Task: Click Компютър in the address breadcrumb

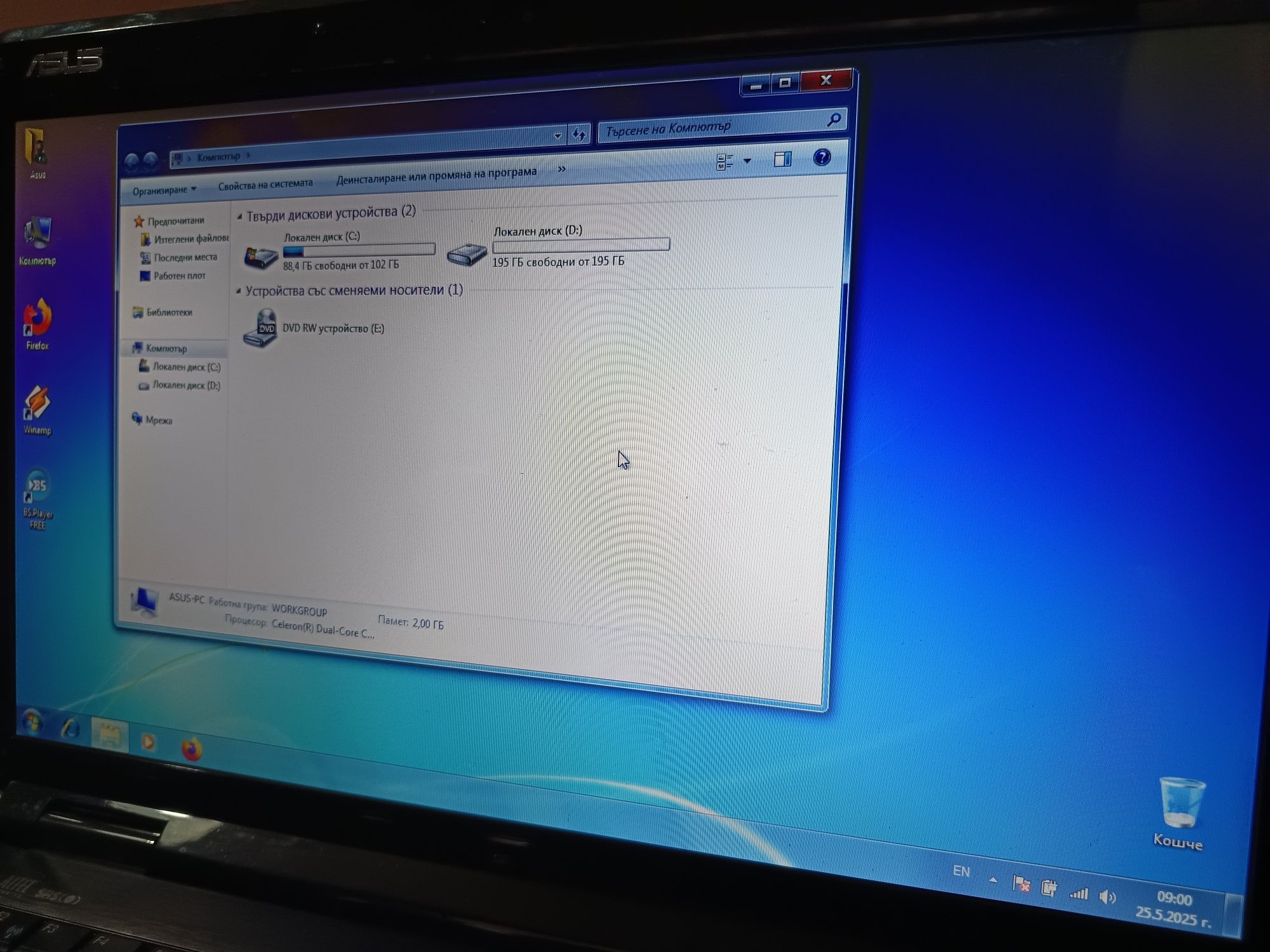Action: pos(218,157)
